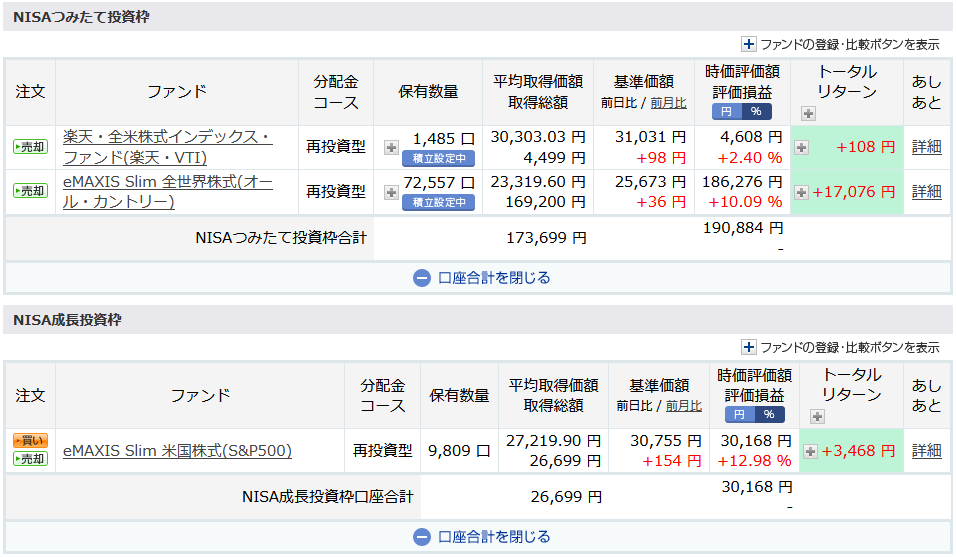
Task: Switch NISAつみたて投資枠 valuation display to 円
Action: (x=727, y=111)
